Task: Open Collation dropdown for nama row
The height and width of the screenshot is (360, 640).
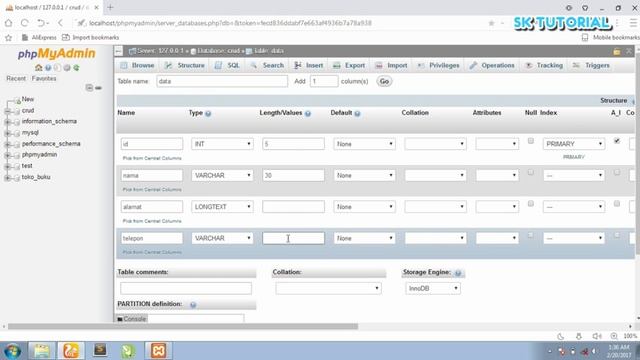Action: tap(436, 176)
